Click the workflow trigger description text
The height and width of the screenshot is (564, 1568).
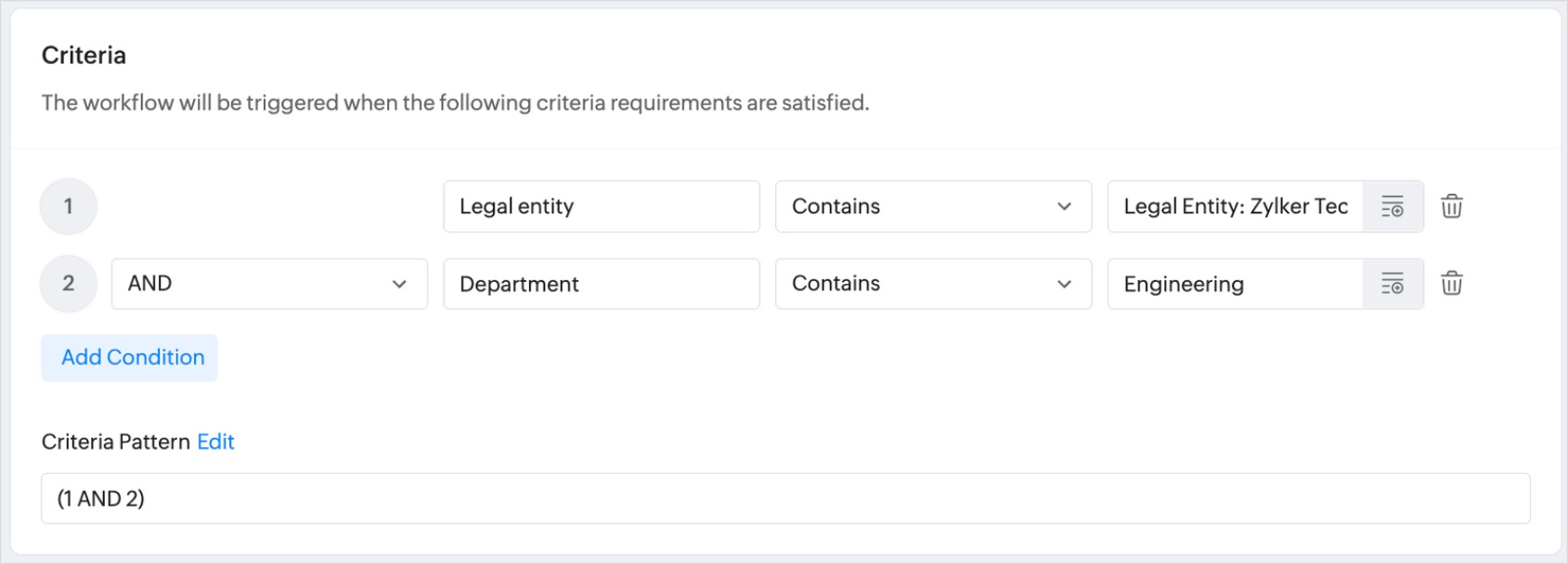(x=455, y=103)
